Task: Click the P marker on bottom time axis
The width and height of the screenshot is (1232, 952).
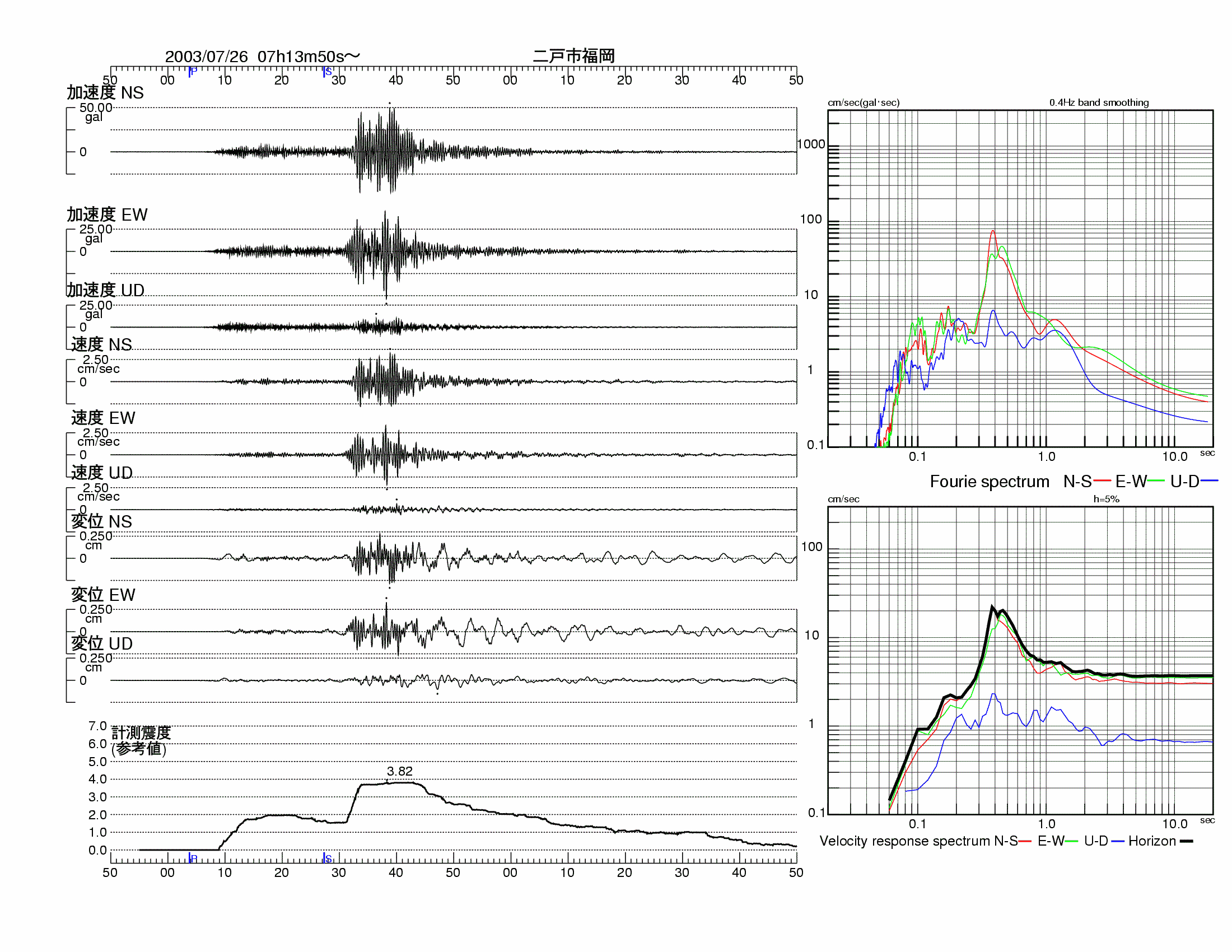Action: point(192,858)
